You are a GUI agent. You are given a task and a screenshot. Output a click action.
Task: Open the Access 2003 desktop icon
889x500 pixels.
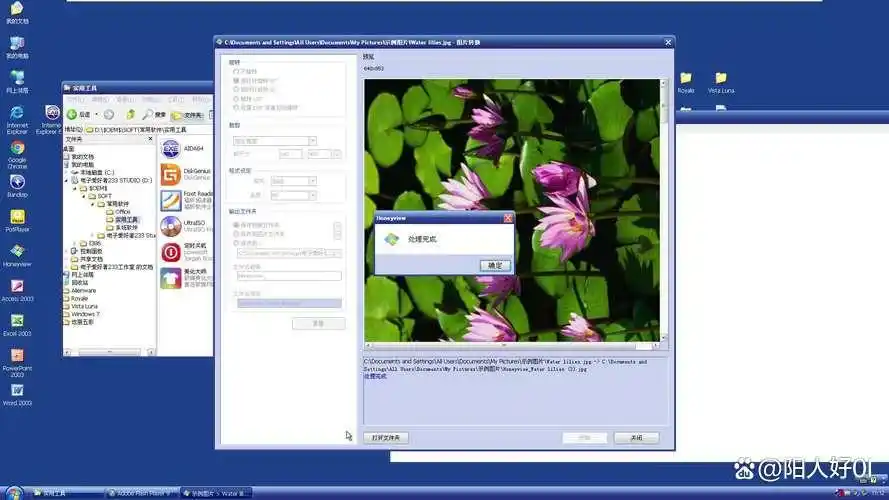17,287
